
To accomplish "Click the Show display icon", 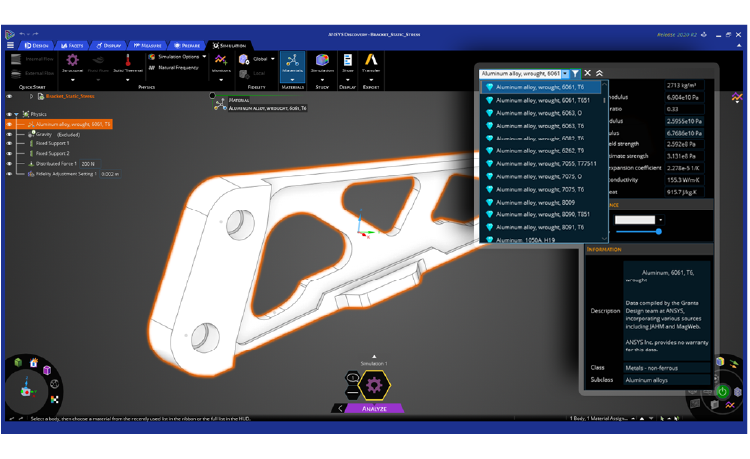I will click(348, 60).
